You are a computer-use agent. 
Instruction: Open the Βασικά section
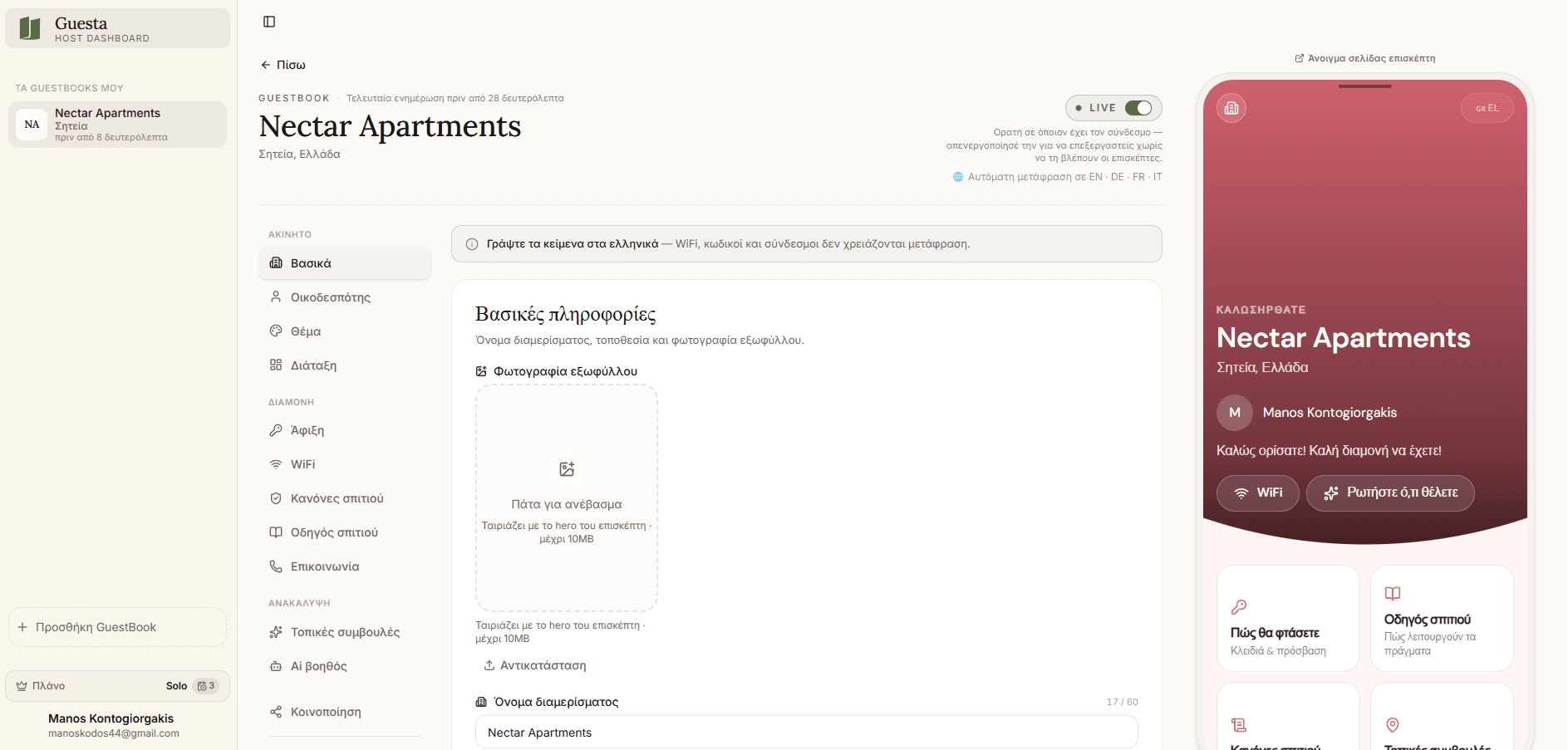click(x=345, y=263)
